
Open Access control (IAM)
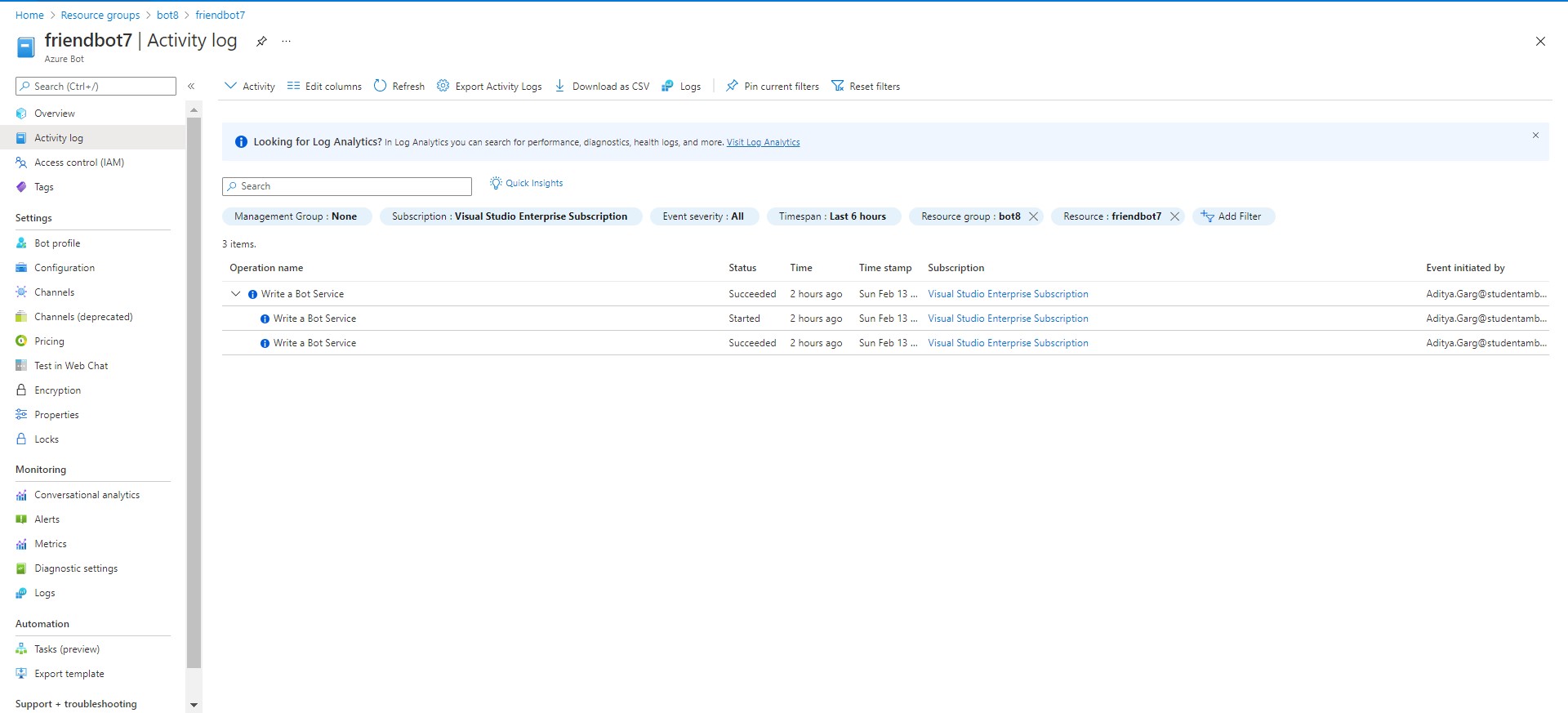point(93,163)
